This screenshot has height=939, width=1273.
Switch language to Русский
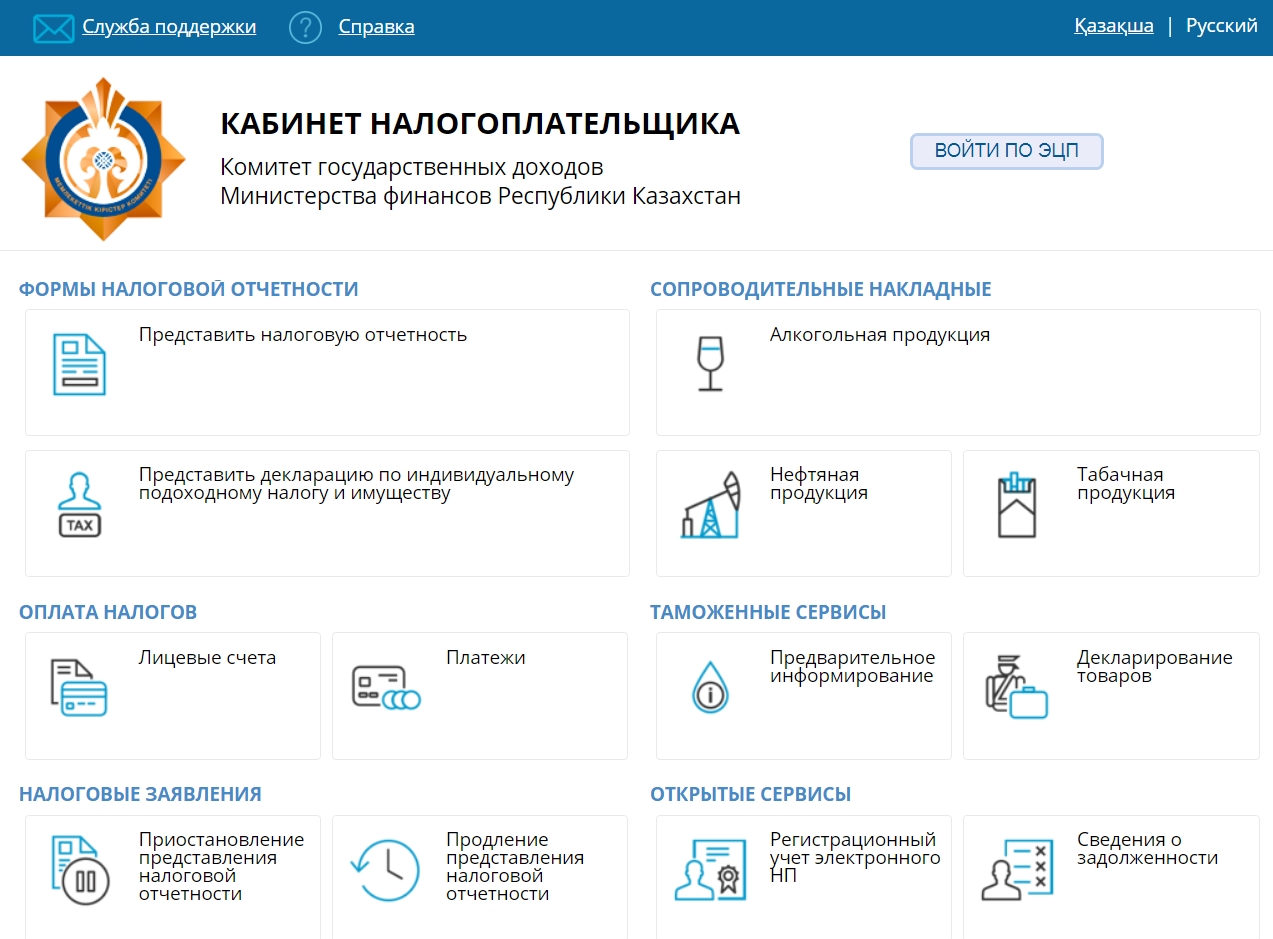1222,26
